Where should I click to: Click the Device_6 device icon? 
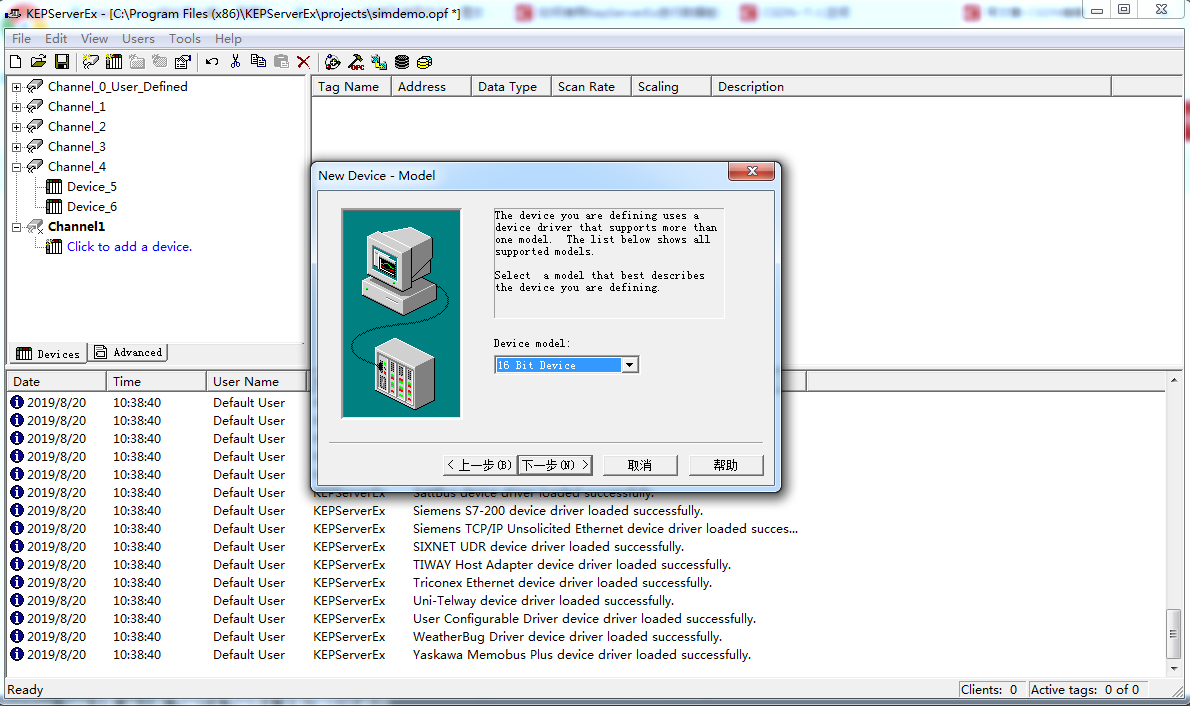(x=54, y=206)
